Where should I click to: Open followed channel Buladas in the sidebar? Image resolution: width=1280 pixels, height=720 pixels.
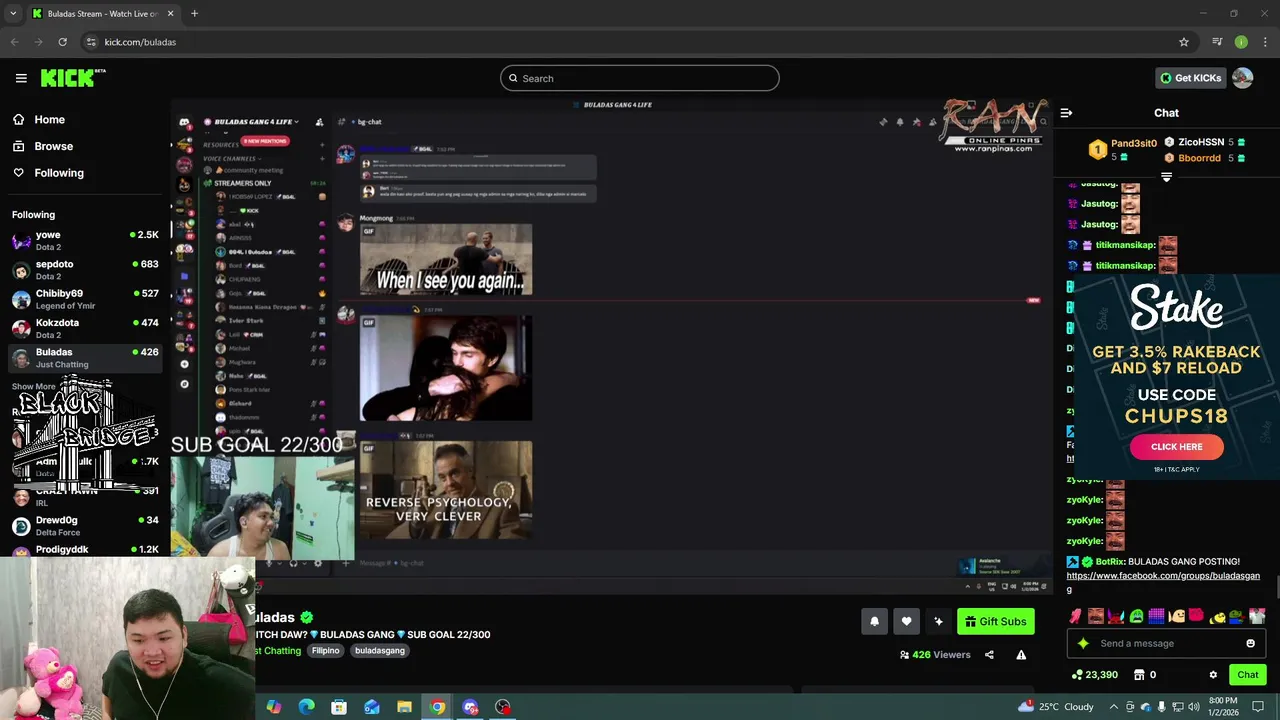tap(85, 358)
